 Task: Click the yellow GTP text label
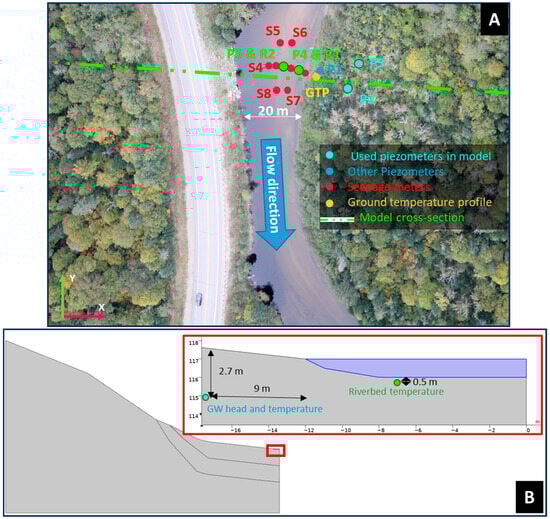(317, 93)
